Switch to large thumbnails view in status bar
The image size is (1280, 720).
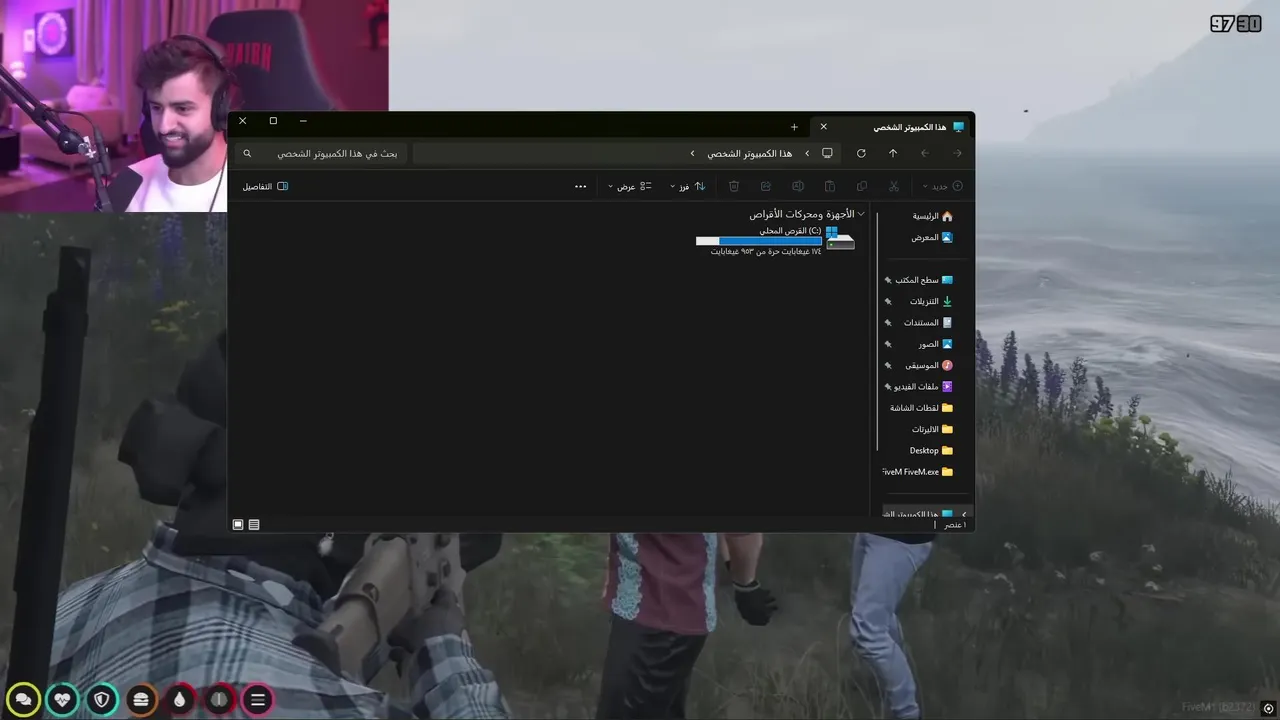(x=238, y=524)
